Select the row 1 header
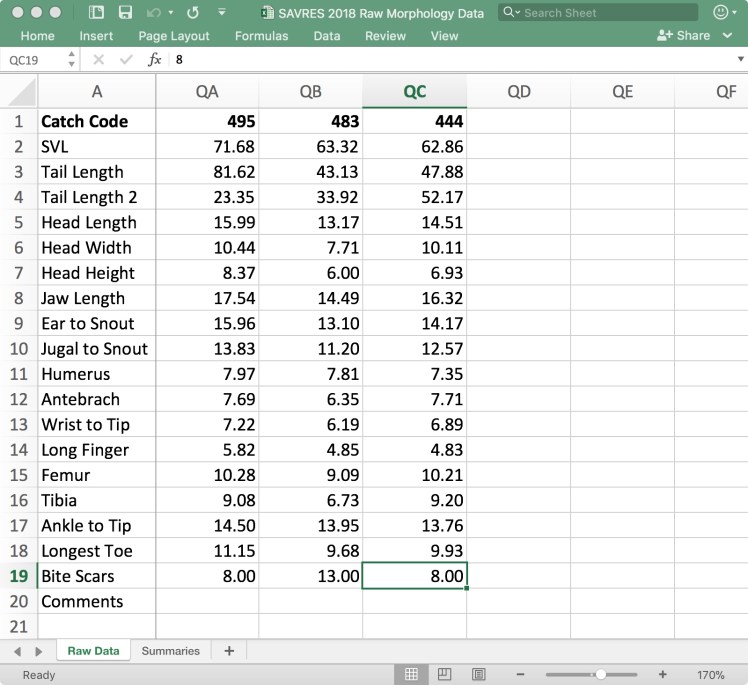Image resolution: width=748 pixels, height=685 pixels. pyautogui.click(x=19, y=121)
